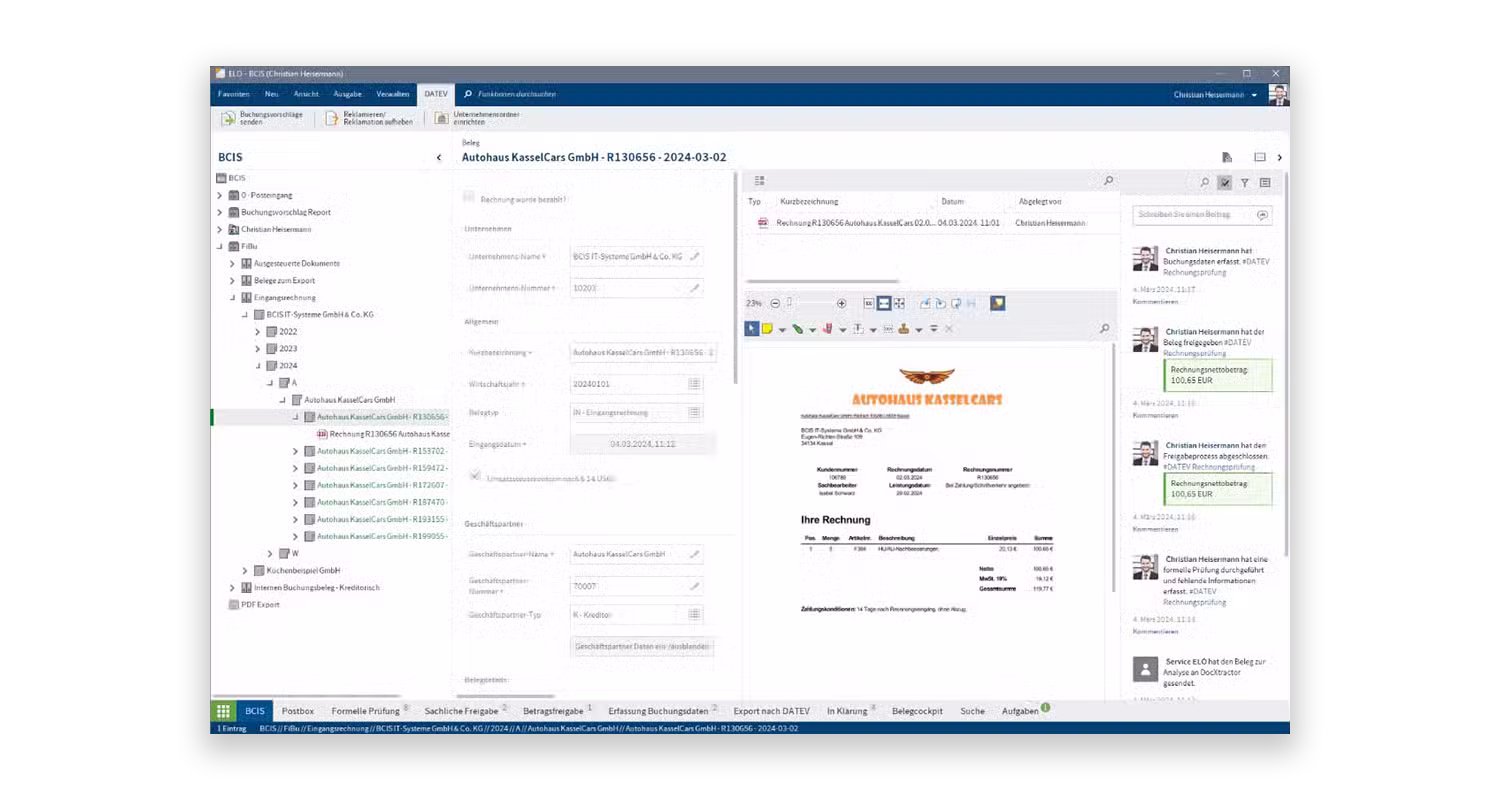Select the stamp annotation tool
1500x800 pixels.
coord(904,328)
